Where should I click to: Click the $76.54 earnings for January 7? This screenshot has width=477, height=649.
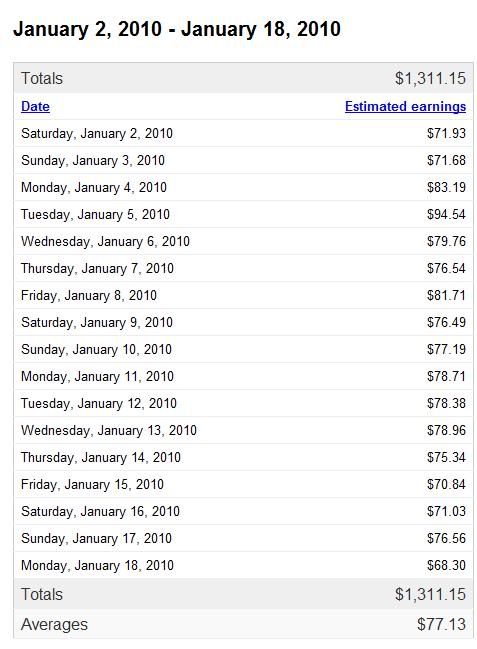point(446,268)
